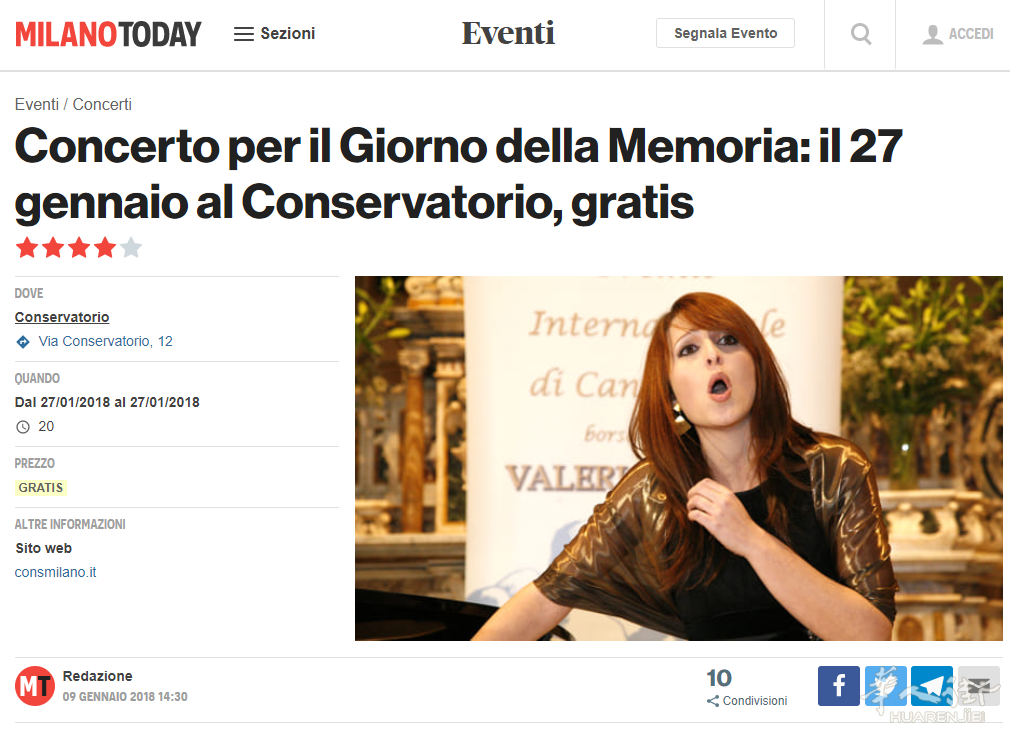Click the MT Redazione avatar logo
Image resolution: width=1010 pixels, height=732 pixels.
point(35,686)
